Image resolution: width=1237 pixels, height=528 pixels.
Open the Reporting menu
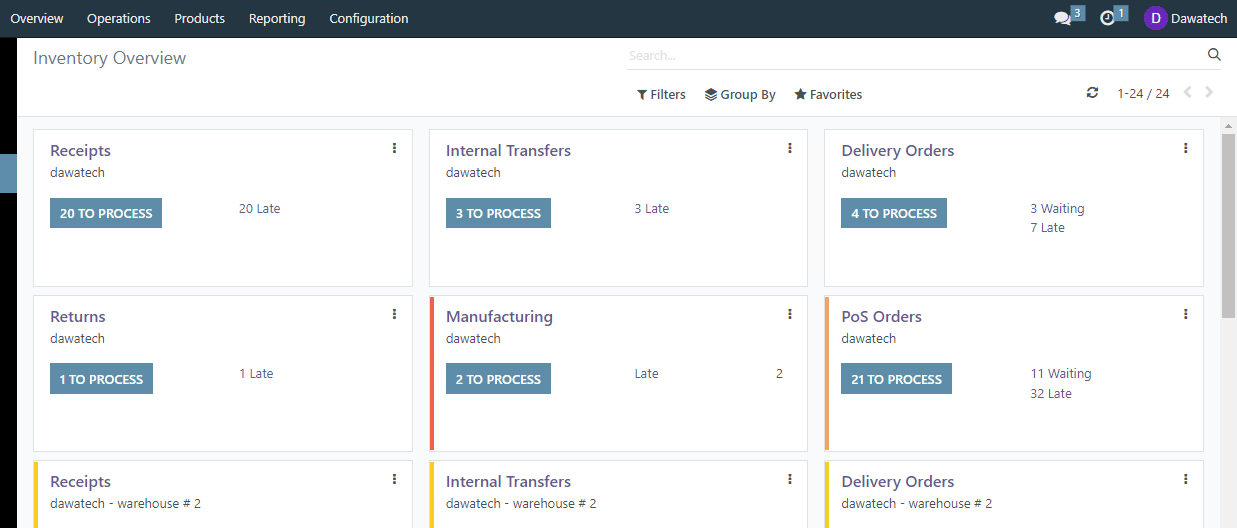point(277,18)
